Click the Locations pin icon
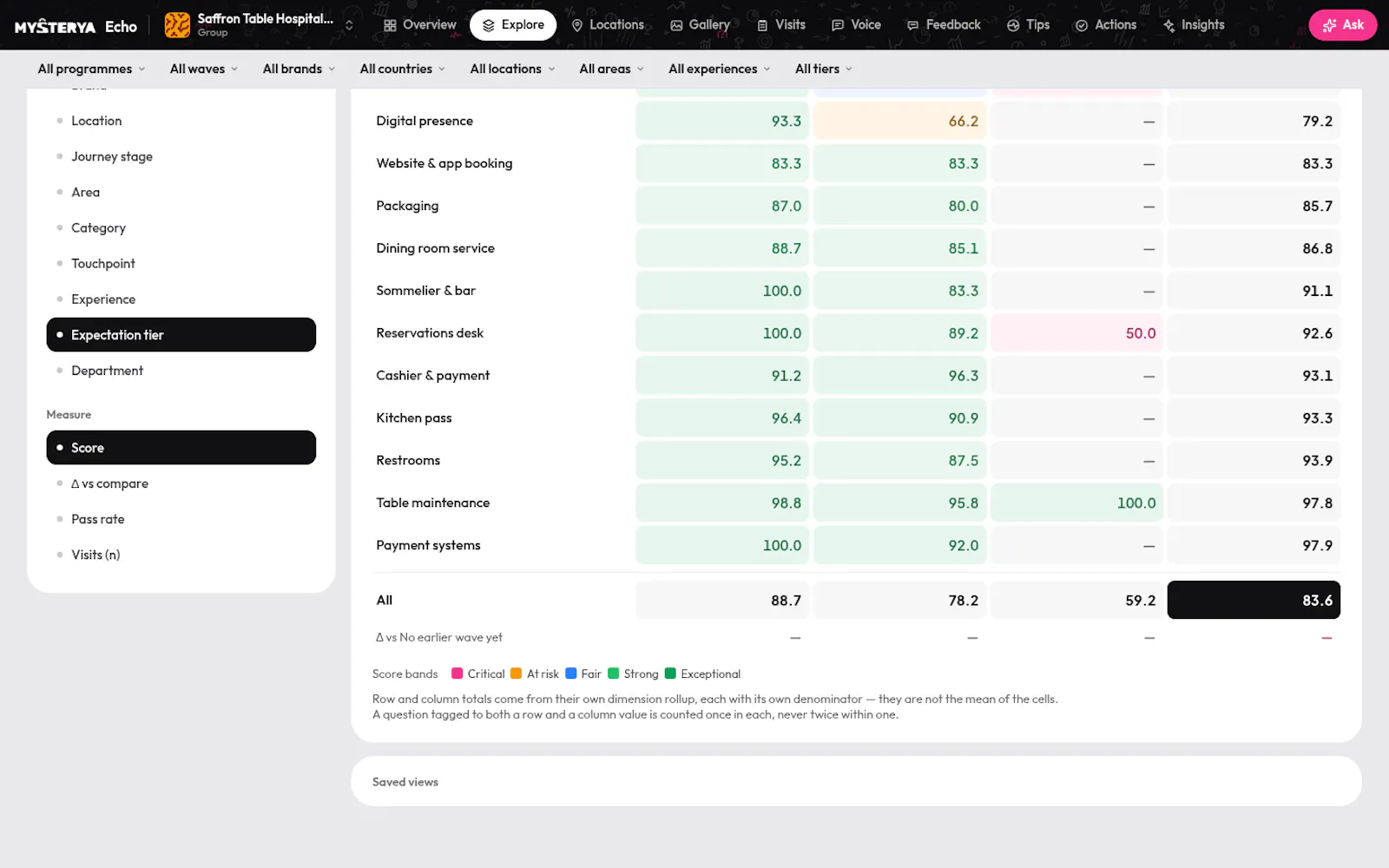This screenshot has height=868, width=1389. pyautogui.click(x=577, y=25)
